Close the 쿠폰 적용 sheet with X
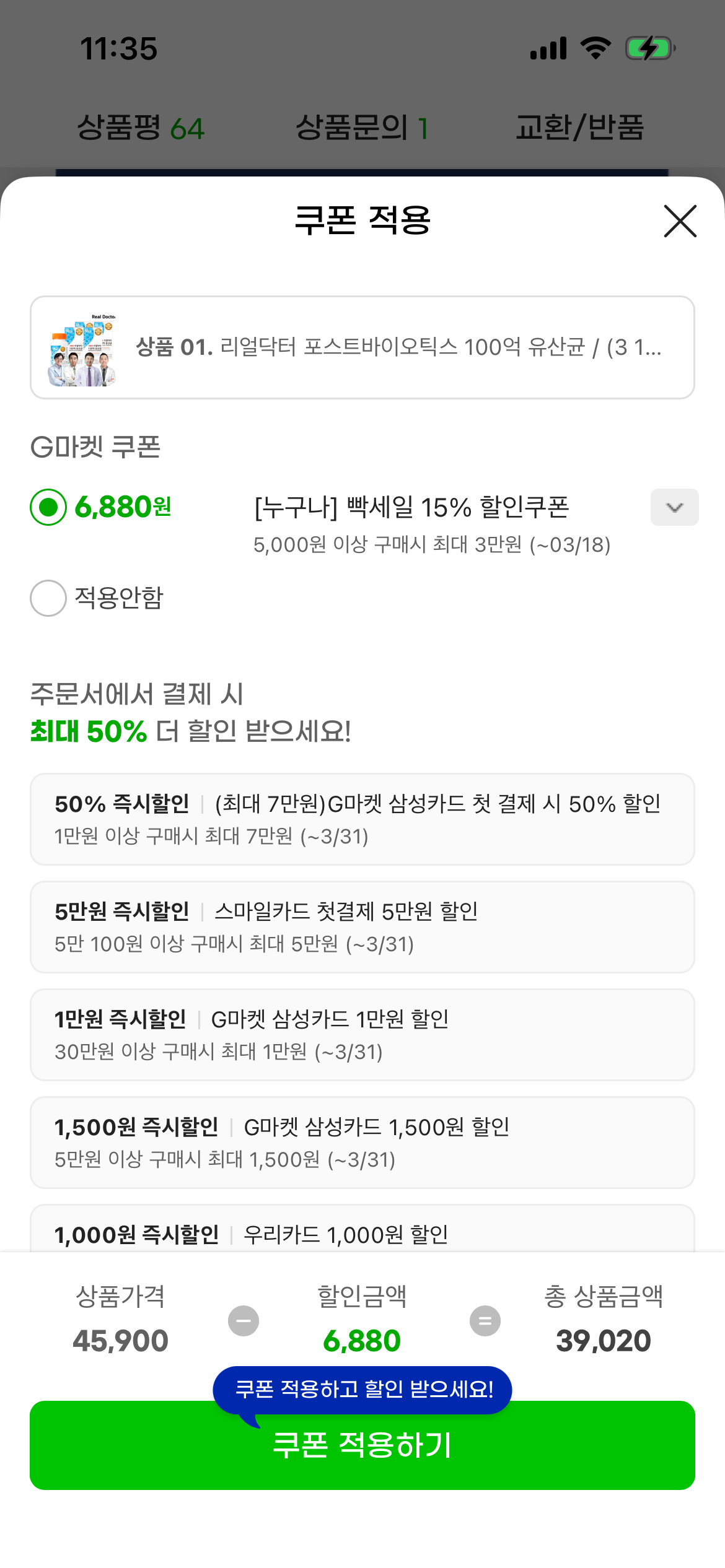Screen dimensions: 725x1568 point(680,221)
